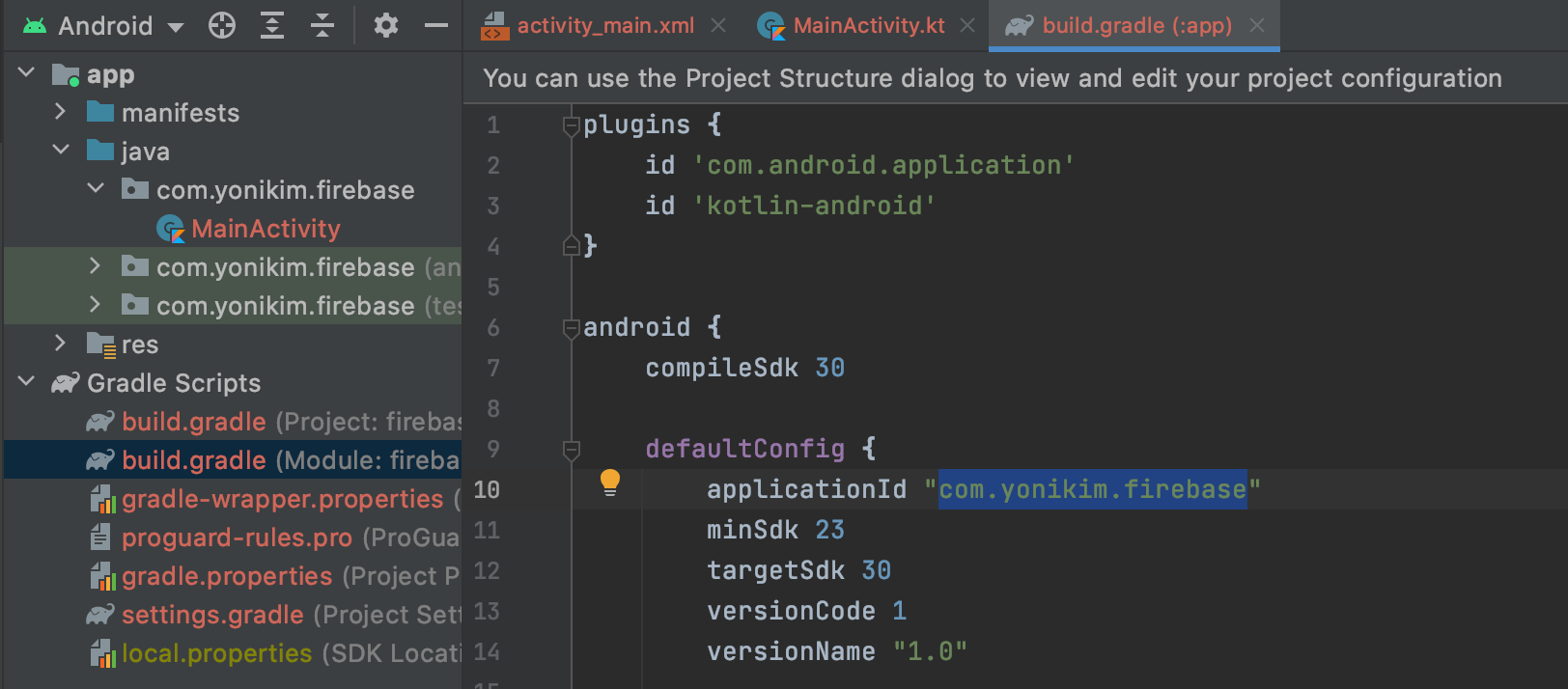
Task: Click the targetSdk value 30
Action: (x=876, y=570)
